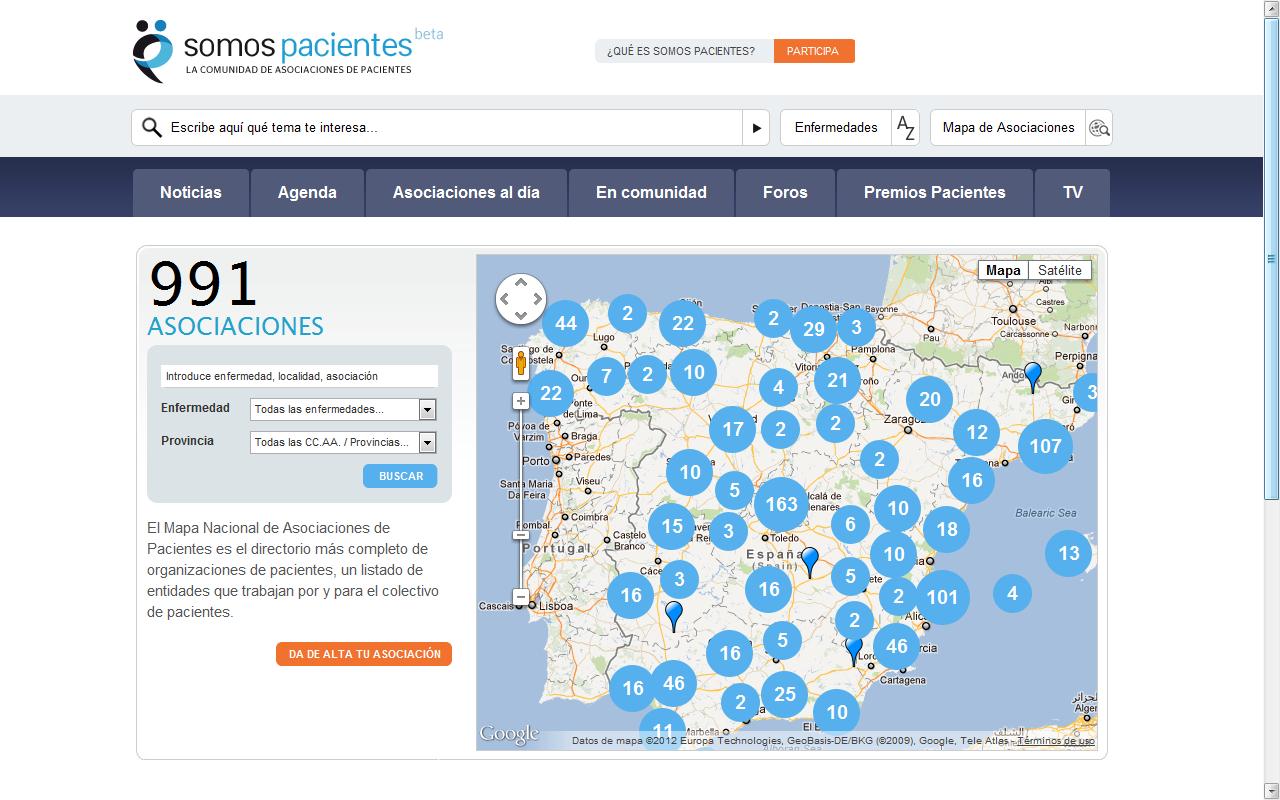Focus the enfermedad, localidad, asociación field

tap(299, 376)
